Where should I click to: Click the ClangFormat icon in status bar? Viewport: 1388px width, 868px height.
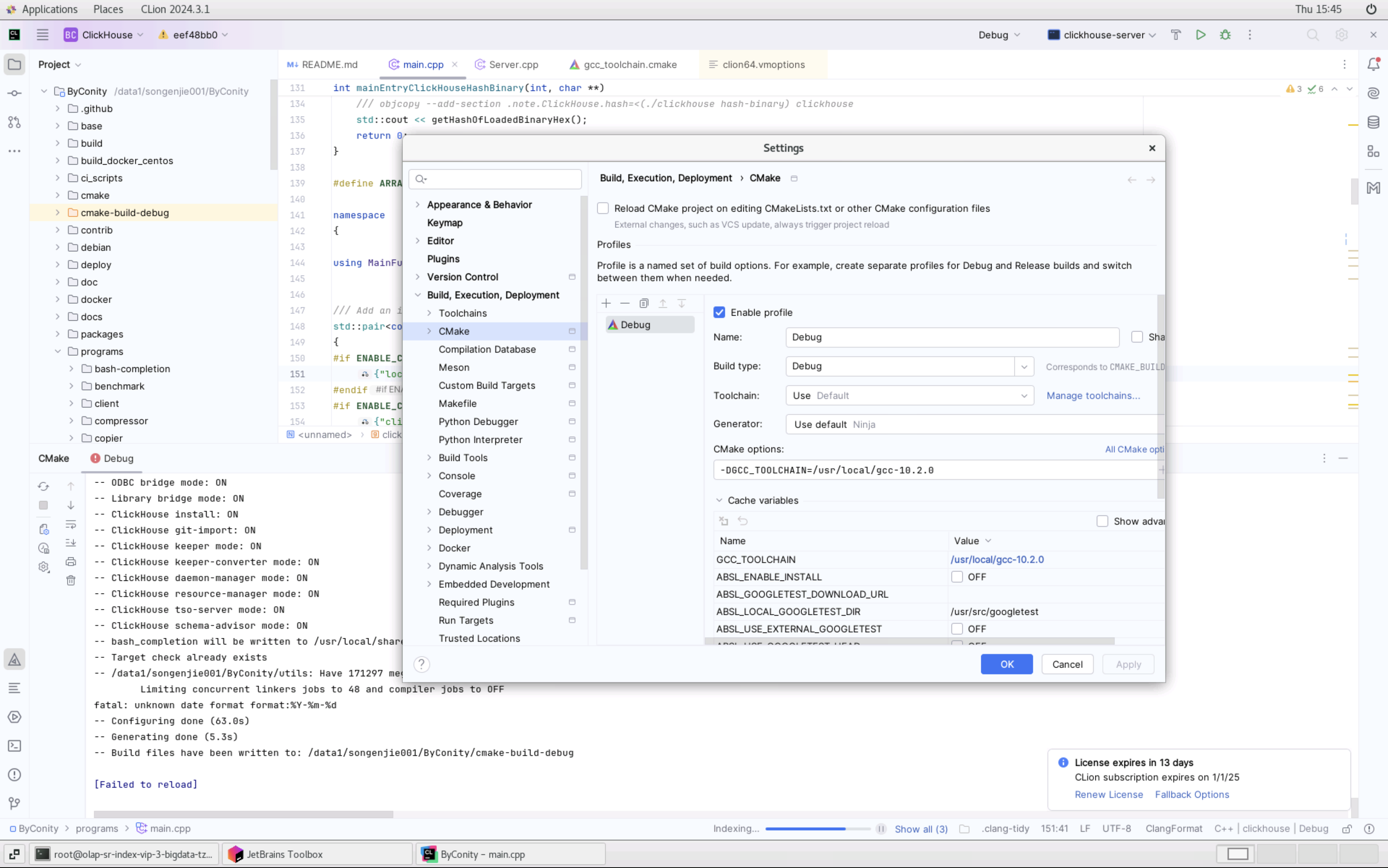[1173, 828]
